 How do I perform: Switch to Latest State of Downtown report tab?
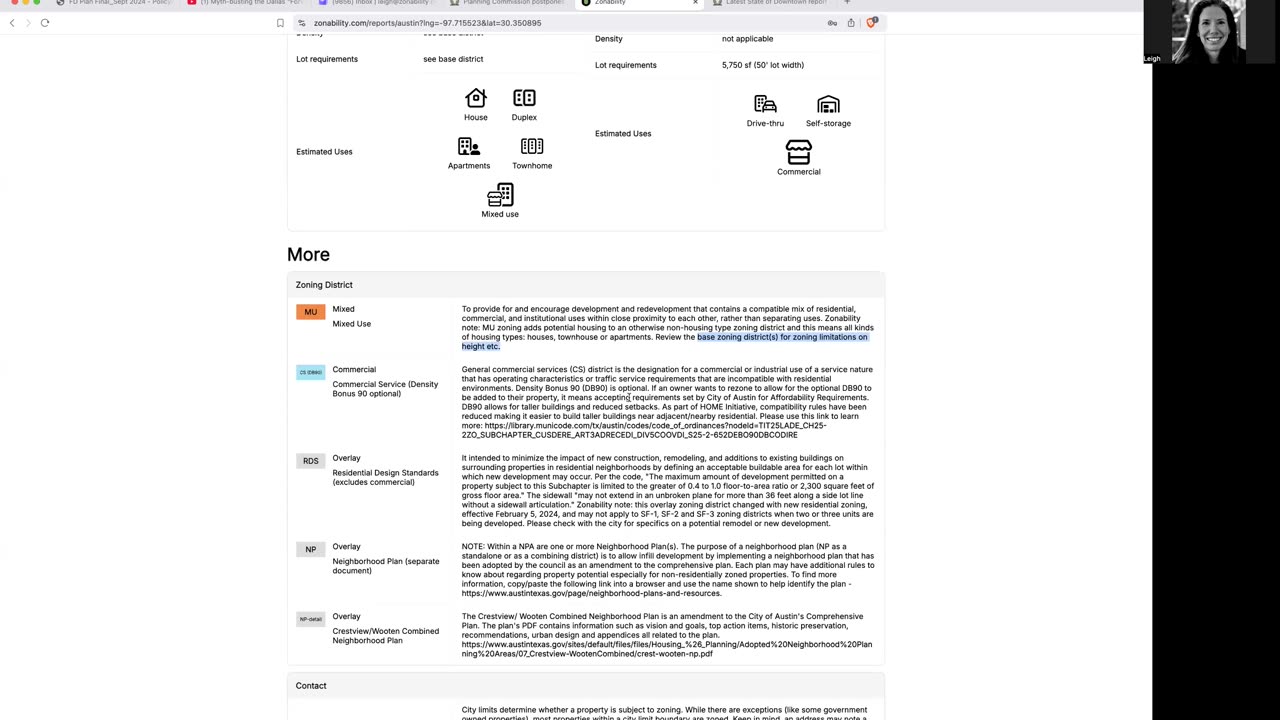(x=771, y=3)
